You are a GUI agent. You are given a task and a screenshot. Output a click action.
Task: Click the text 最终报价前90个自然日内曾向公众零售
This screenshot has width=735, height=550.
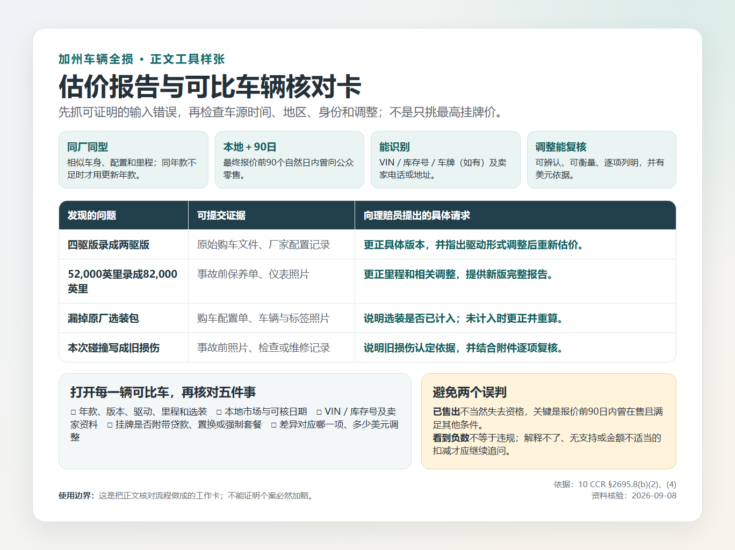(288, 169)
